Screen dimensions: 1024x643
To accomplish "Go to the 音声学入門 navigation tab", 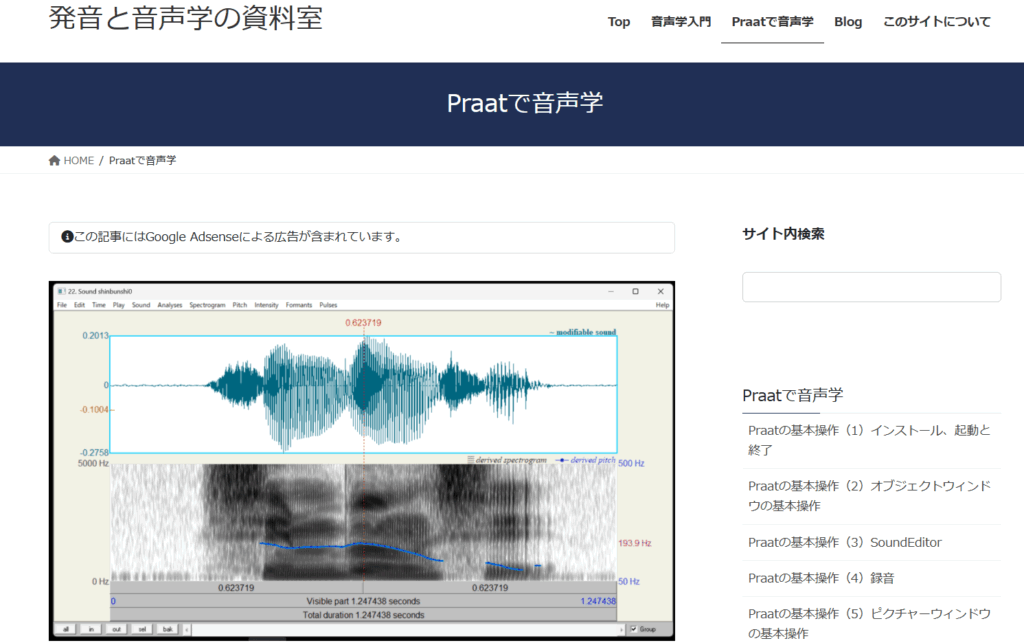I will click(x=681, y=22).
